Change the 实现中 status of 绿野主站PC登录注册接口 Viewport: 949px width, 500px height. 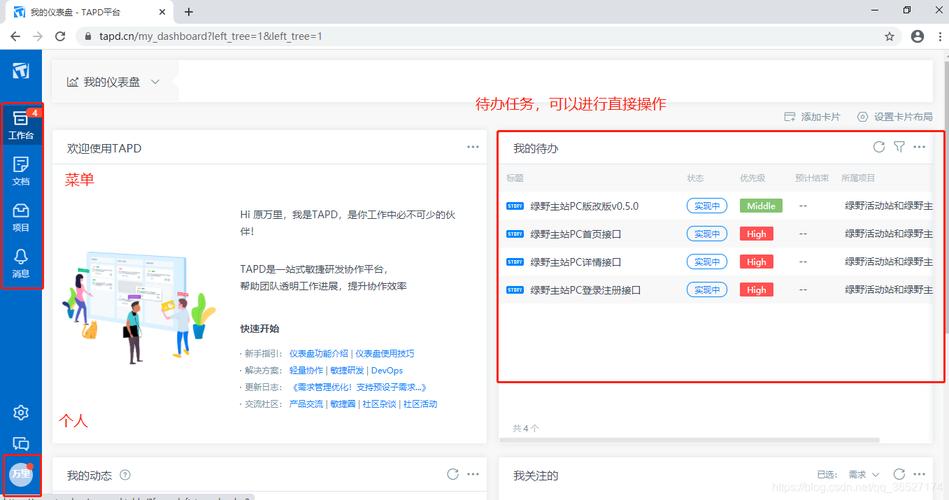[x=707, y=290]
